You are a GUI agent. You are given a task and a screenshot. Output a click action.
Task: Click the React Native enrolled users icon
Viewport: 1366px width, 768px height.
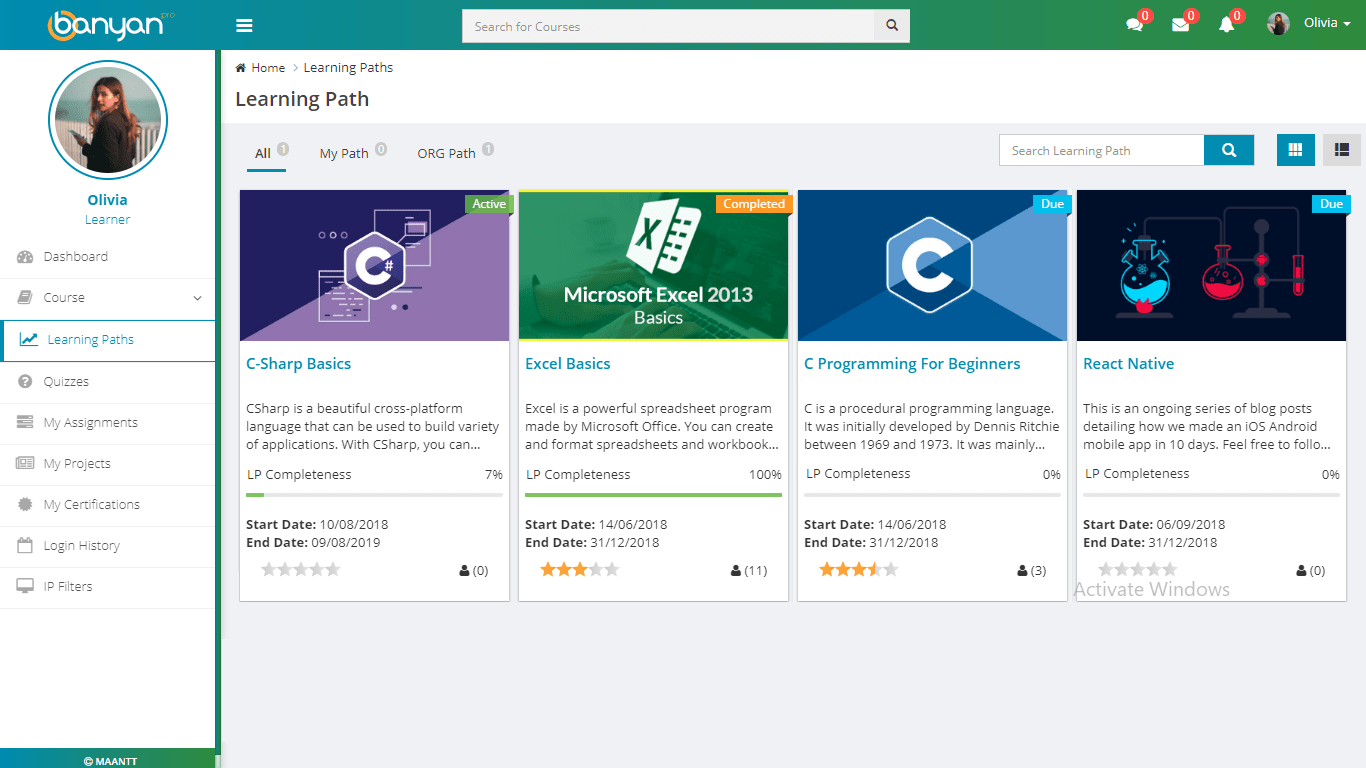(1301, 571)
